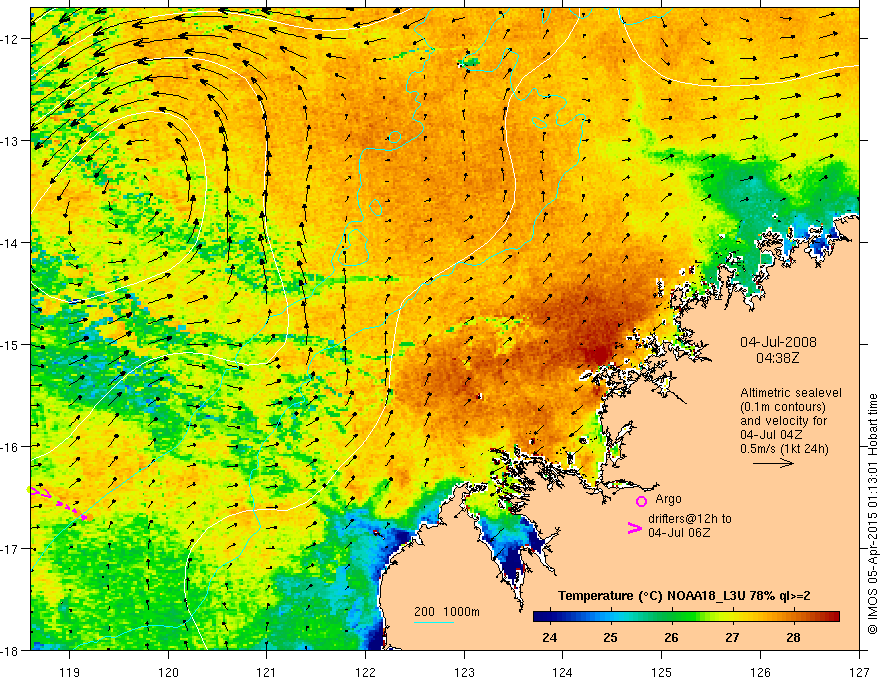Image resolution: width=880 pixels, height=680 pixels.
Task: Click the longitude axis label 127
Action: pyautogui.click(x=859, y=672)
